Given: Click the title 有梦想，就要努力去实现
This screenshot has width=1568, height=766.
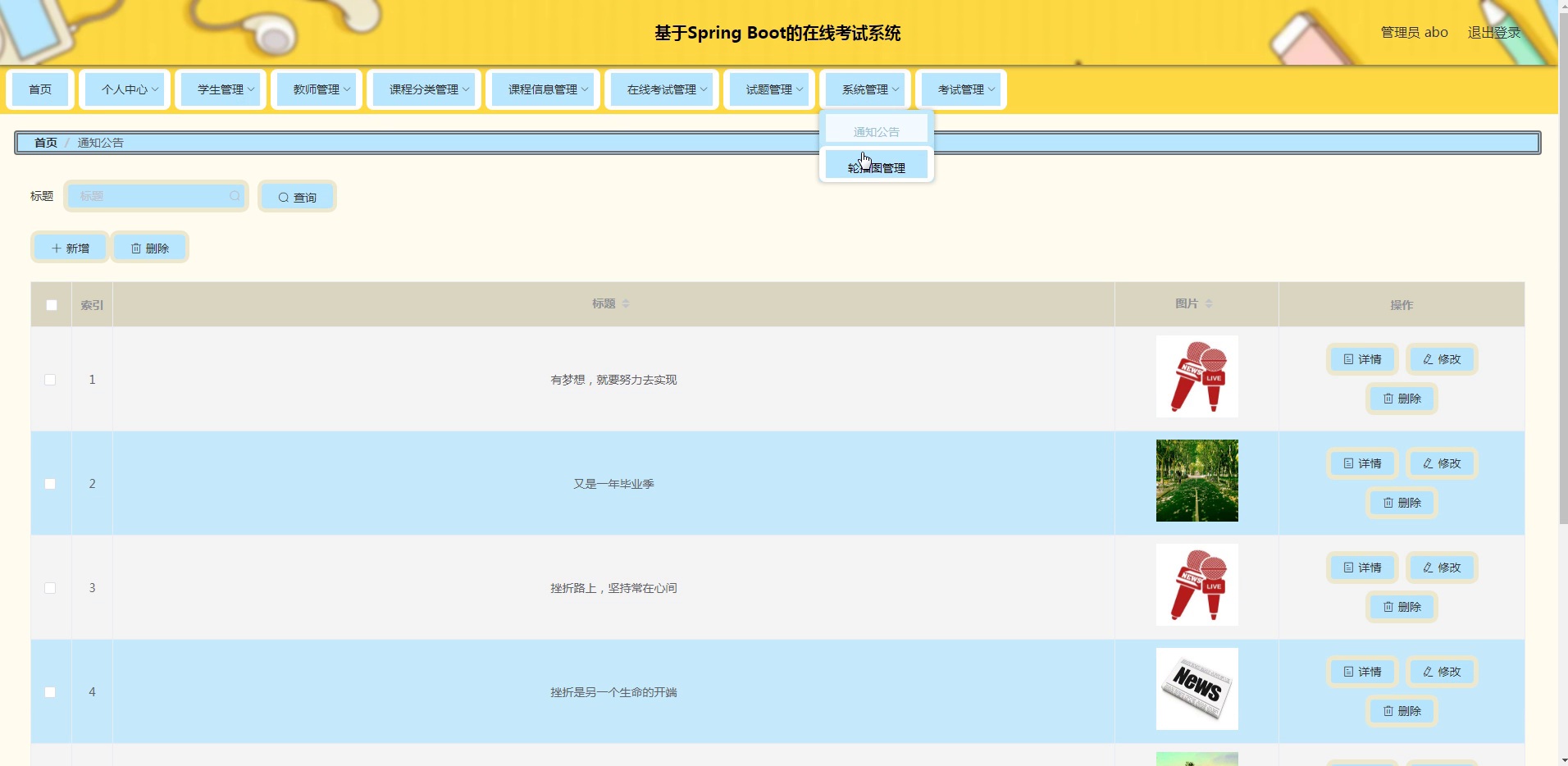Looking at the screenshot, I should tap(613, 380).
